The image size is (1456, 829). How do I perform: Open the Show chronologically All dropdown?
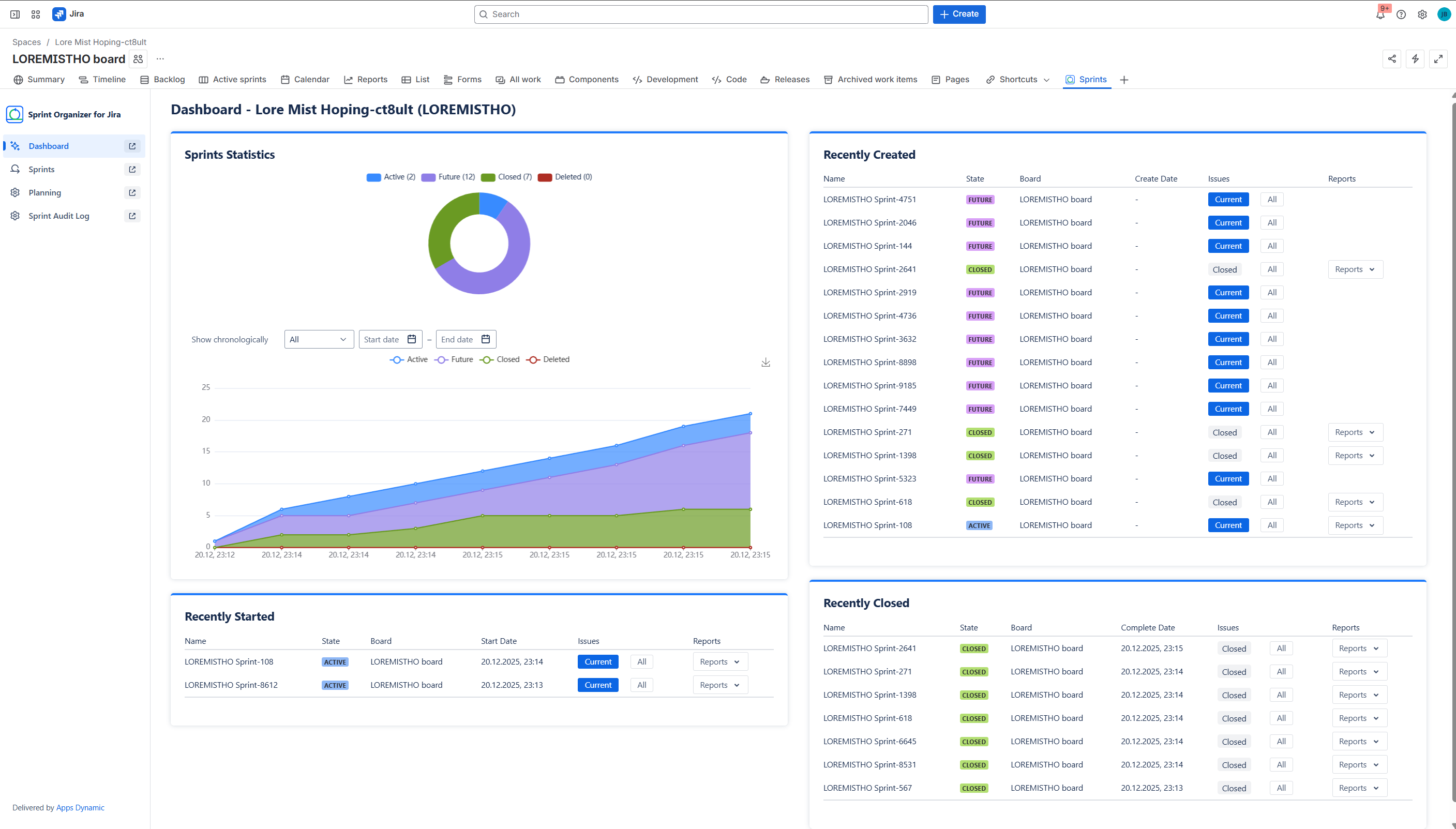[318, 339]
